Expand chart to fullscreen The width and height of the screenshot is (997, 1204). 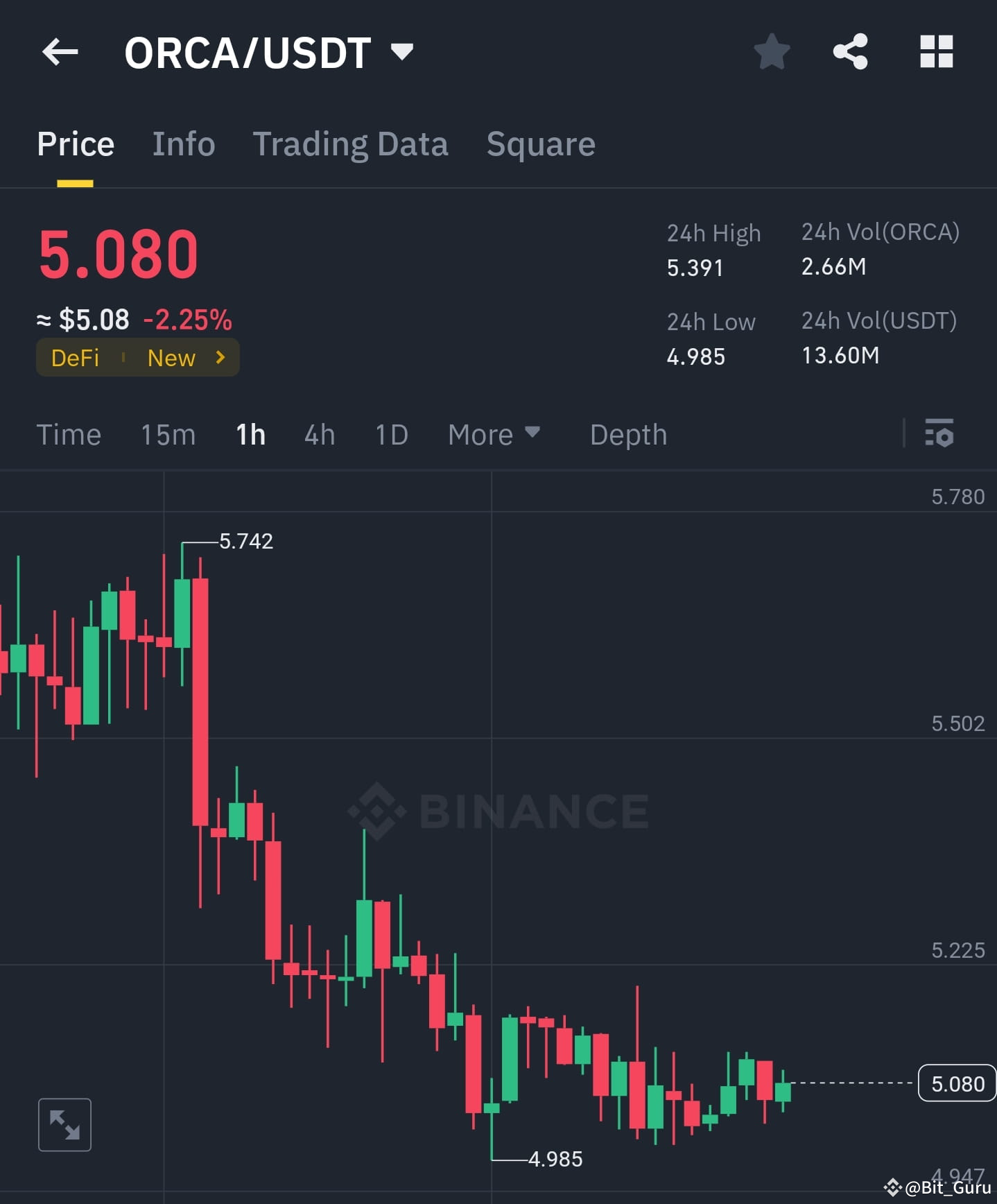pyautogui.click(x=64, y=1124)
